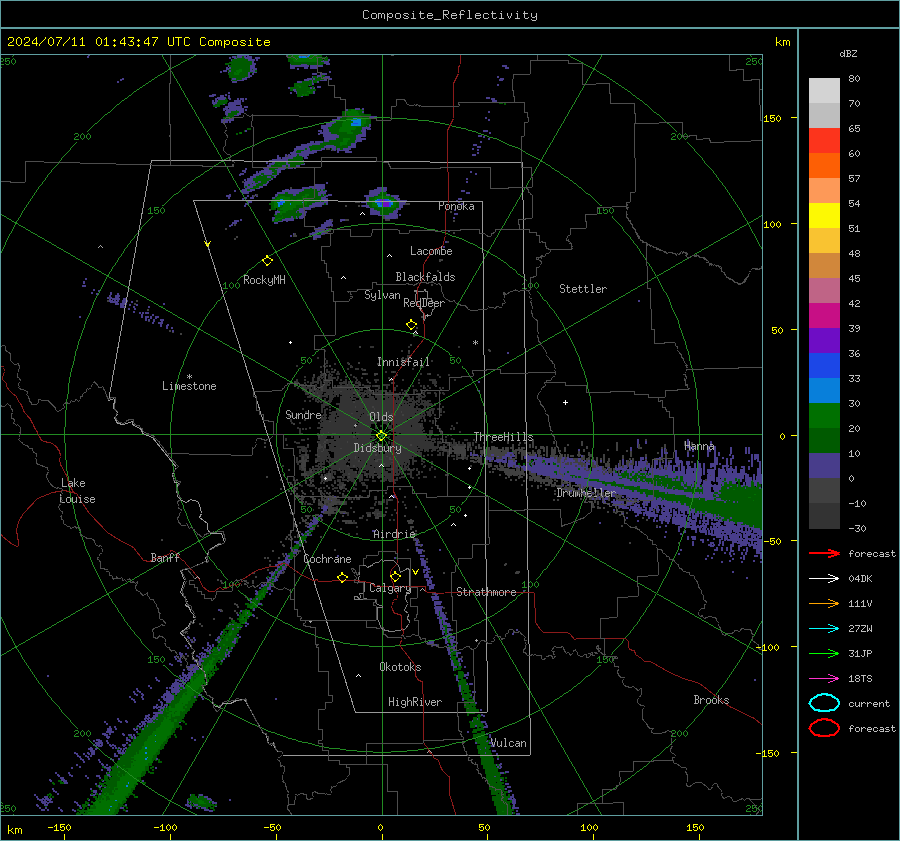The image size is (900, 841).
Task: Click the Vulcan city label
Action: click(x=508, y=743)
